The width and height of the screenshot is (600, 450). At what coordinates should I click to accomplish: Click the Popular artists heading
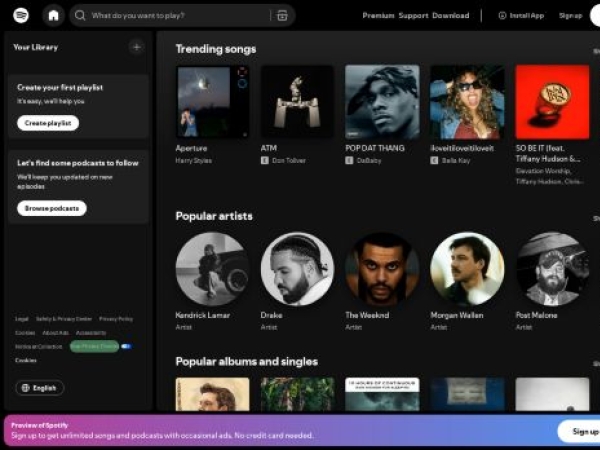point(214,216)
